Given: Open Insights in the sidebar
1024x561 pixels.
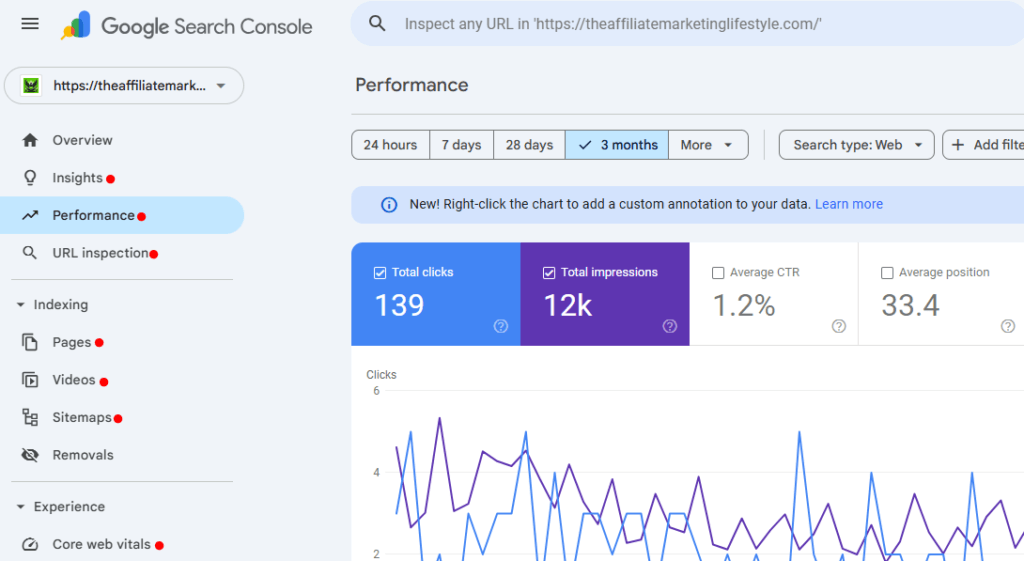Looking at the screenshot, I should click(78, 178).
